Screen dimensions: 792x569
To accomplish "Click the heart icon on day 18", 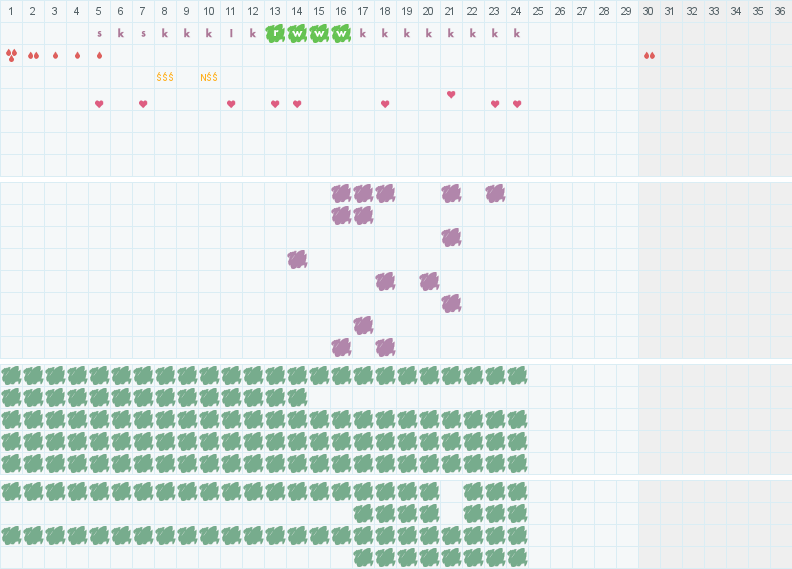I will click(x=385, y=104).
